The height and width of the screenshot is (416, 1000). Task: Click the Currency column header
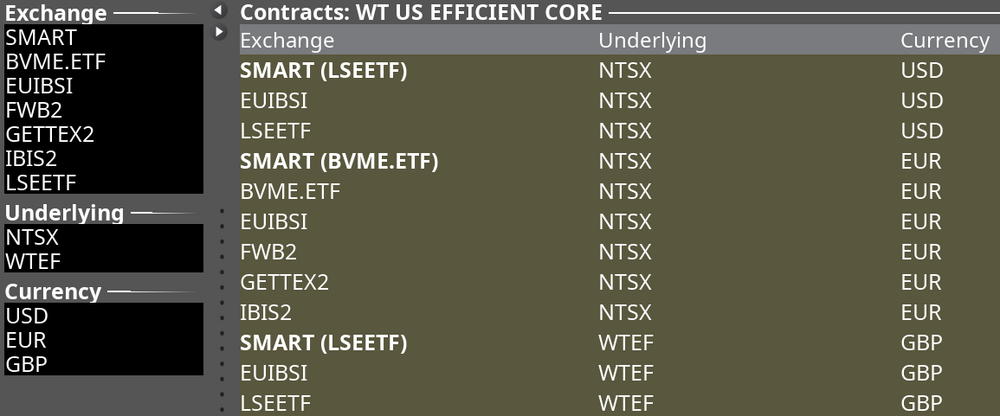[944, 41]
